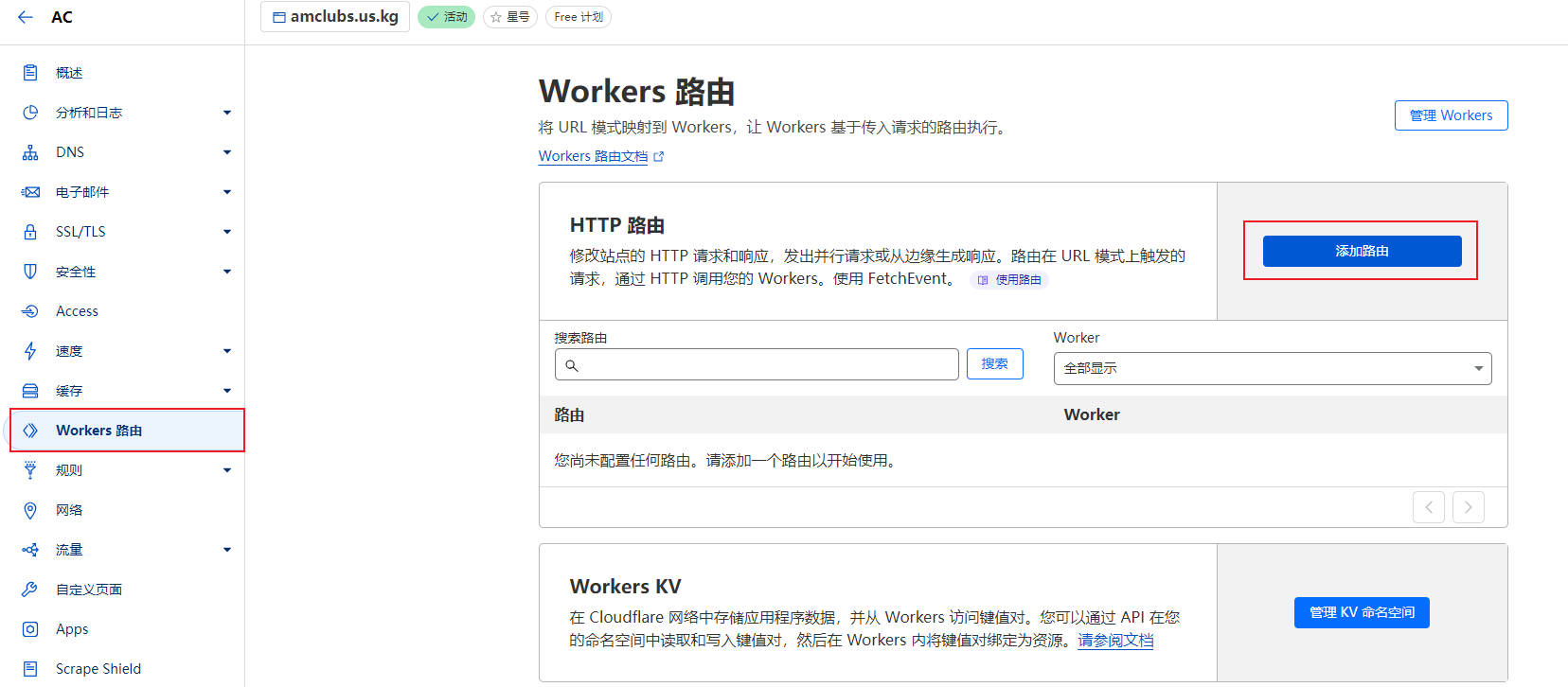Select Workers 路由 in the sidebar
This screenshot has width=1568, height=687.
click(x=98, y=431)
